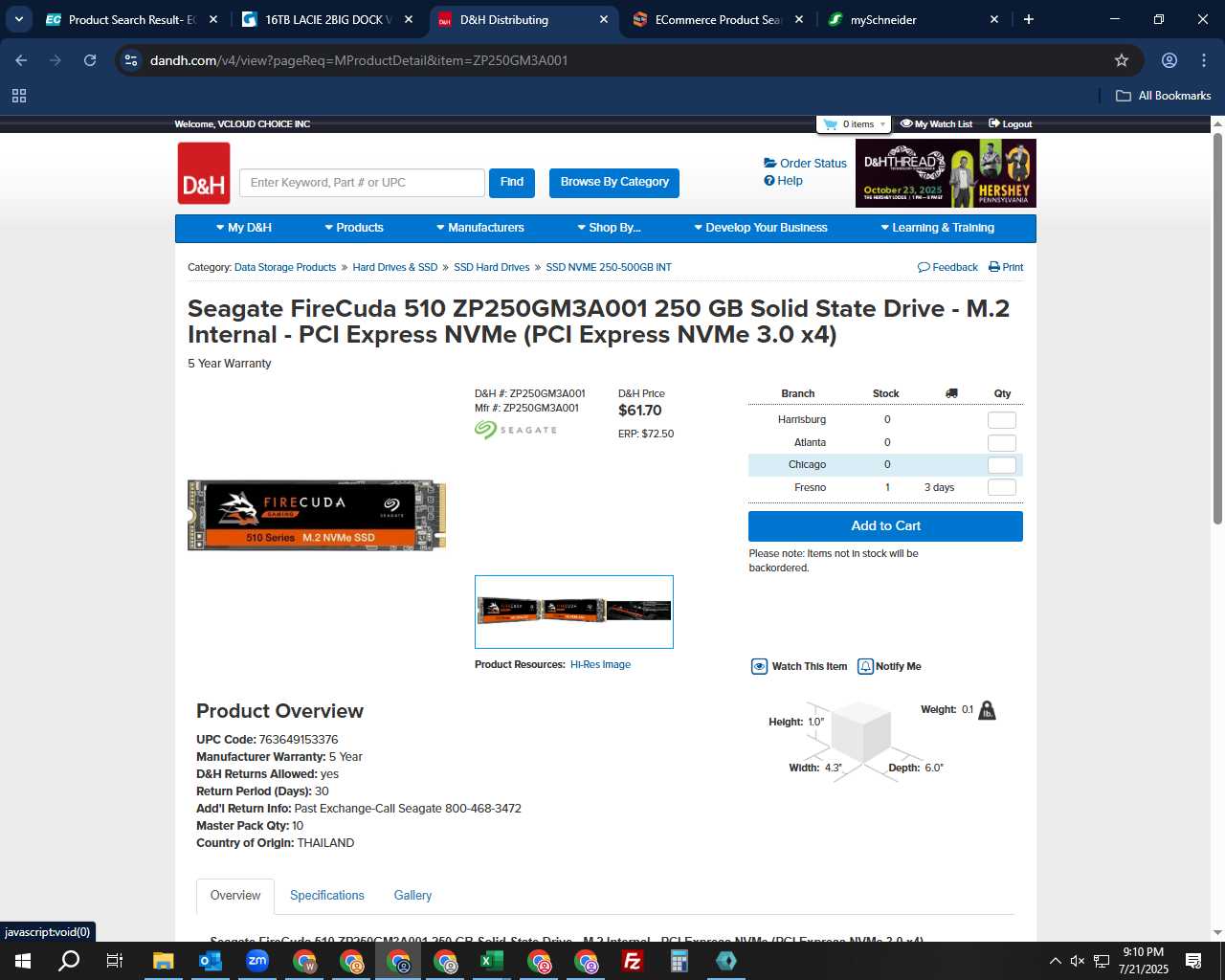Screen dimensions: 1225x980
Task: Expand the cart items dropdown arrow
Action: (882, 124)
